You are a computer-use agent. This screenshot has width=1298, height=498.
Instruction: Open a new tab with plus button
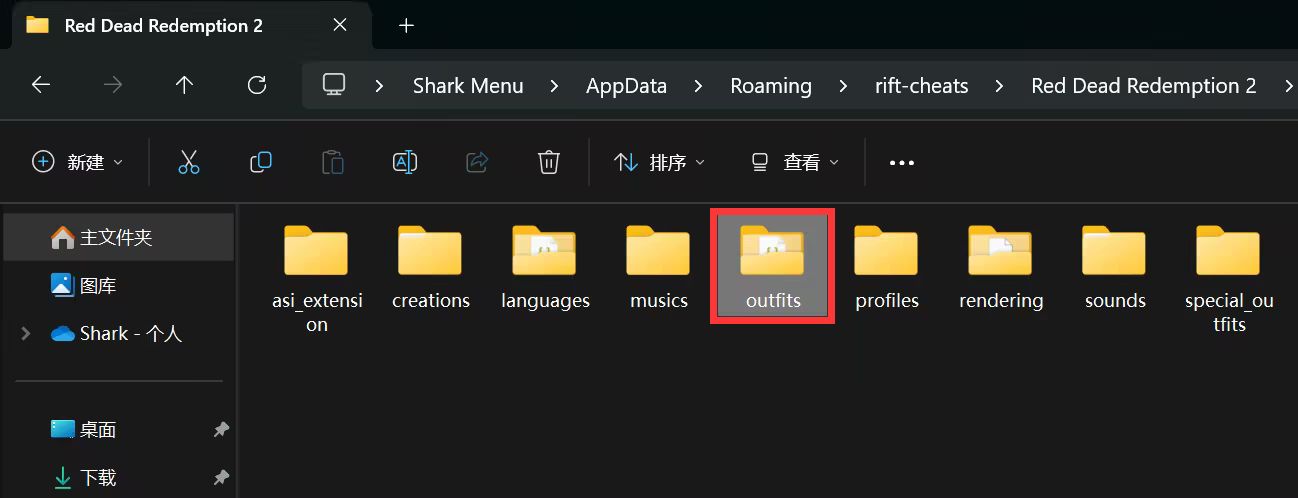[x=406, y=26]
